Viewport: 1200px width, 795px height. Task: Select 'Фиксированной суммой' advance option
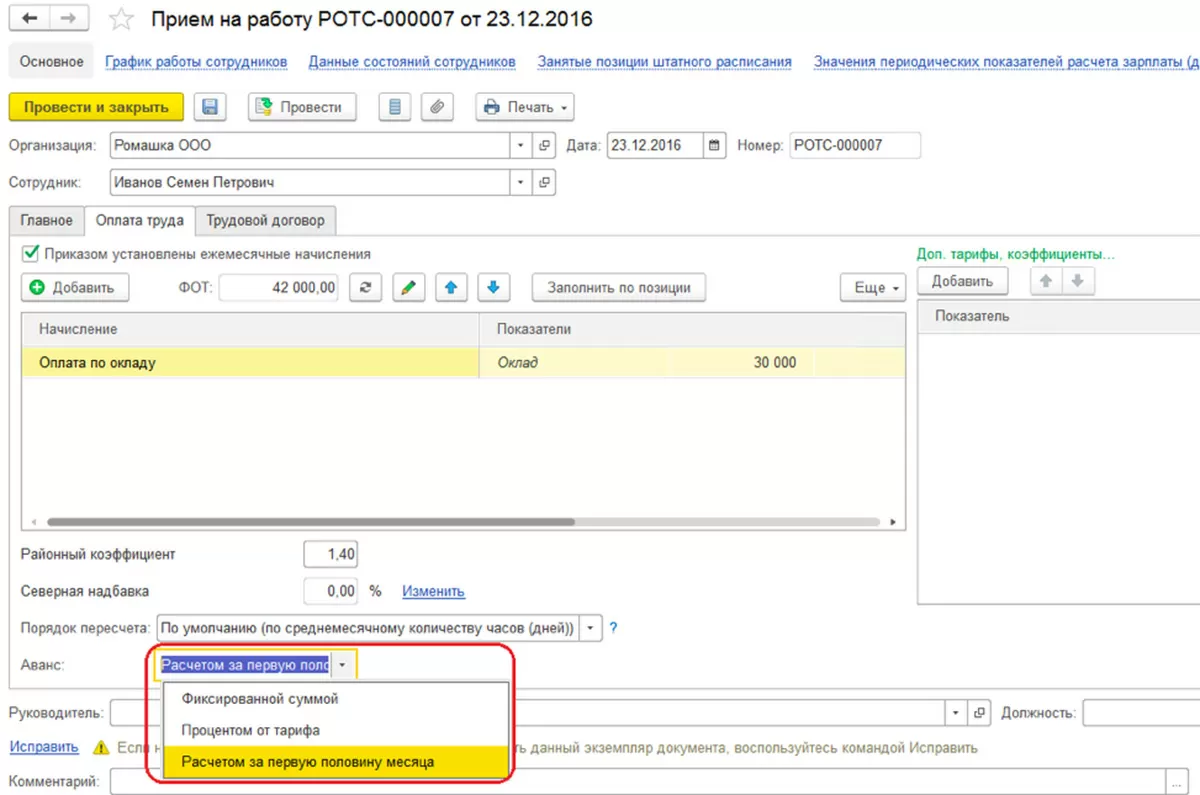[x=260, y=699]
